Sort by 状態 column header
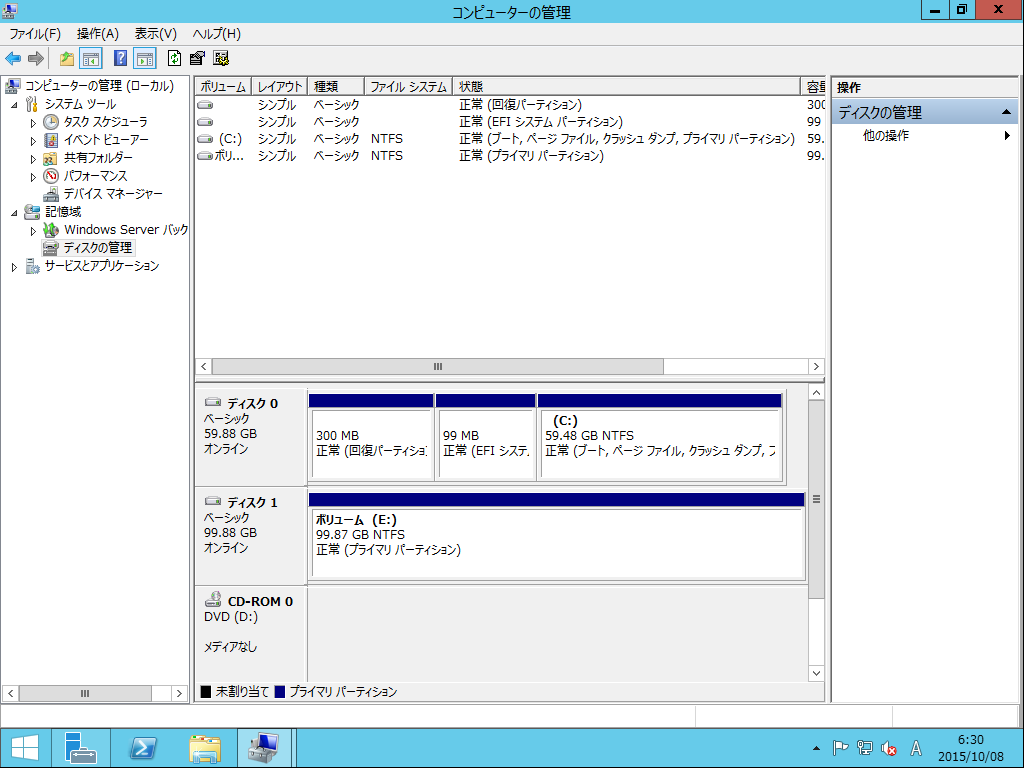Image resolution: width=1024 pixels, height=768 pixels. point(626,87)
